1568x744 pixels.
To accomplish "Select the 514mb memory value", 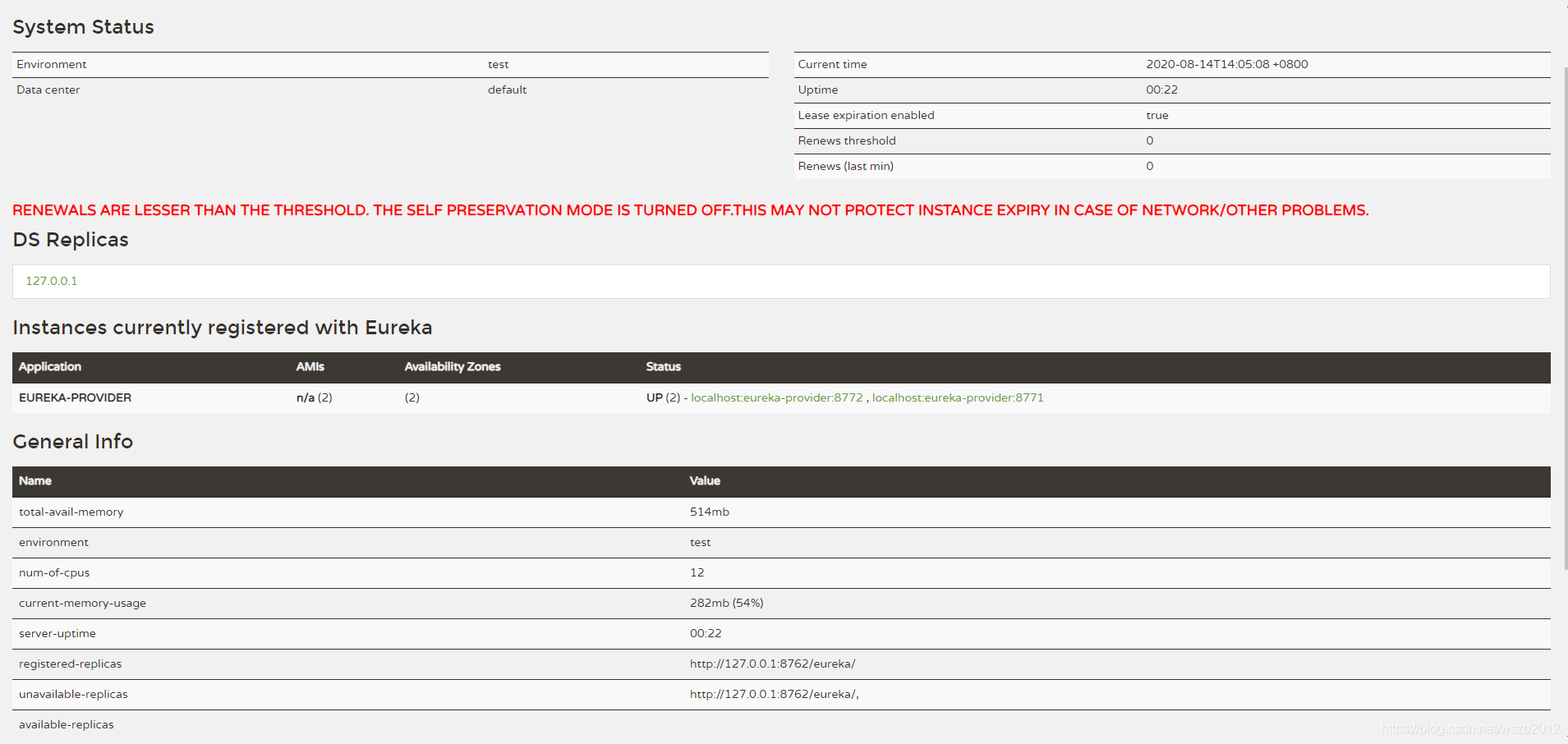I will (x=710, y=512).
